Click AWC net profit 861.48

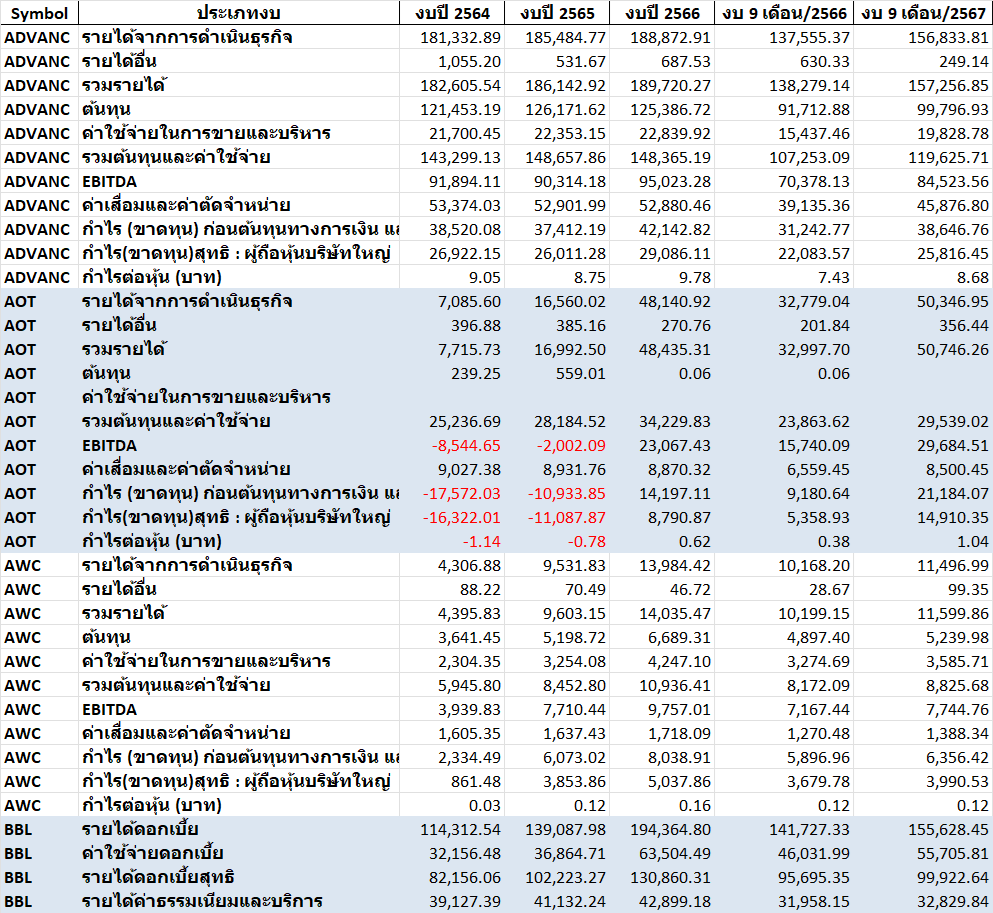476,783
